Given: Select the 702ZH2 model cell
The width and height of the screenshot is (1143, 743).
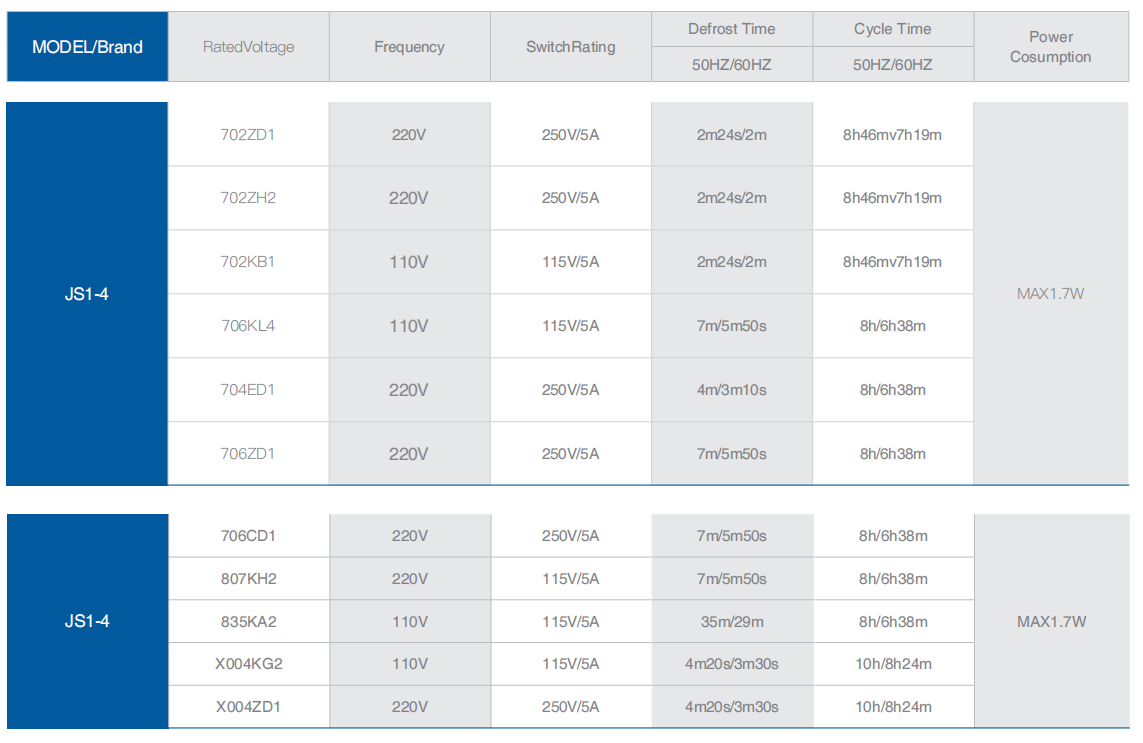Looking at the screenshot, I should click(x=248, y=198).
